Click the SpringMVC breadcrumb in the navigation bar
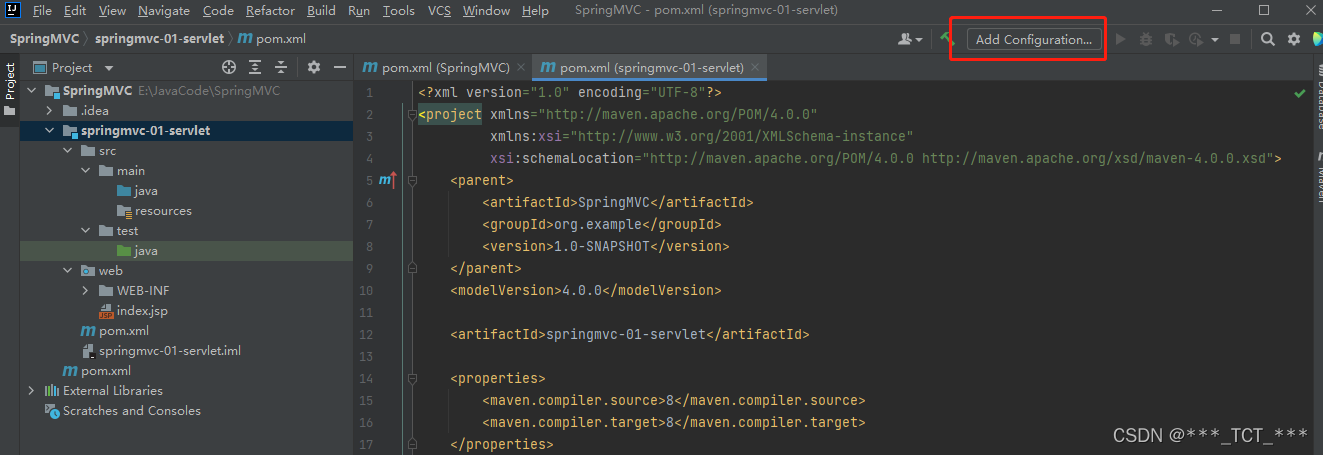1323x455 pixels. [45, 39]
